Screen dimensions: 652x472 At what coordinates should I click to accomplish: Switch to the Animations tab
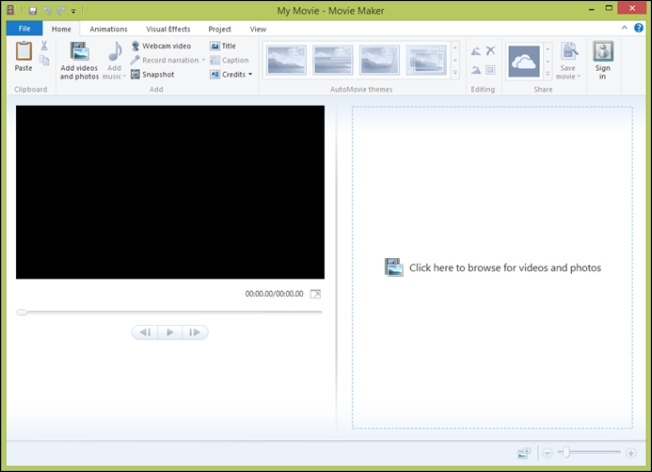109,29
